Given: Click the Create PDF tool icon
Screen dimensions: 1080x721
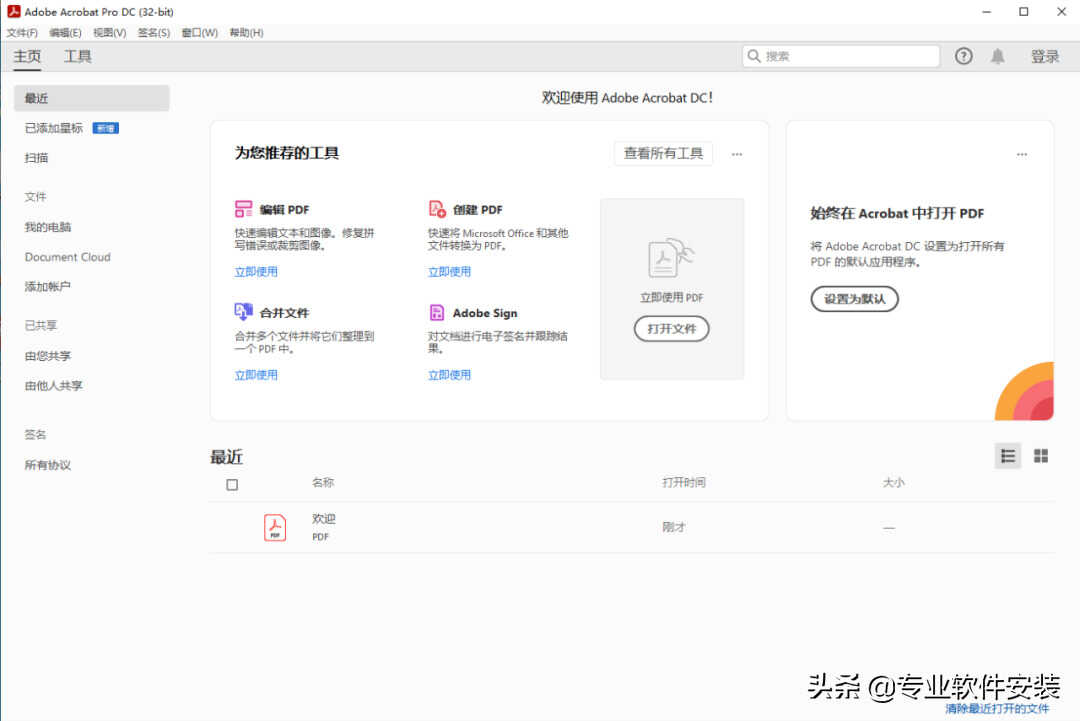Looking at the screenshot, I should tap(437, 209).
